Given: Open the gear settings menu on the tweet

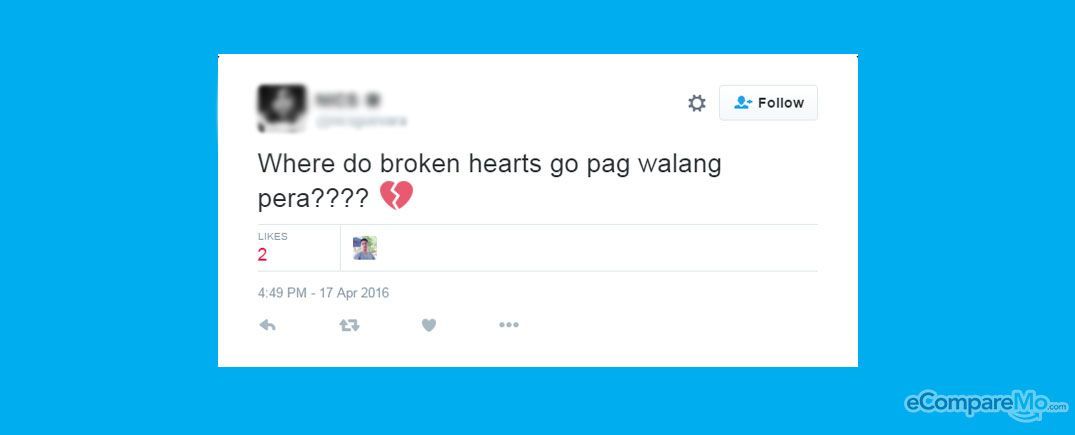Looking at the screenshot, I should point(697,104).
